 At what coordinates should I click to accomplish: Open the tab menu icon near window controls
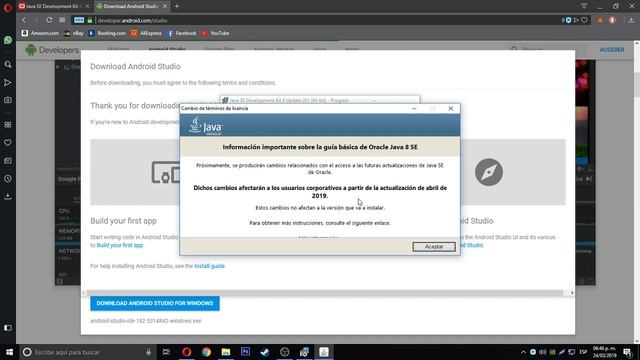(584, 6)
